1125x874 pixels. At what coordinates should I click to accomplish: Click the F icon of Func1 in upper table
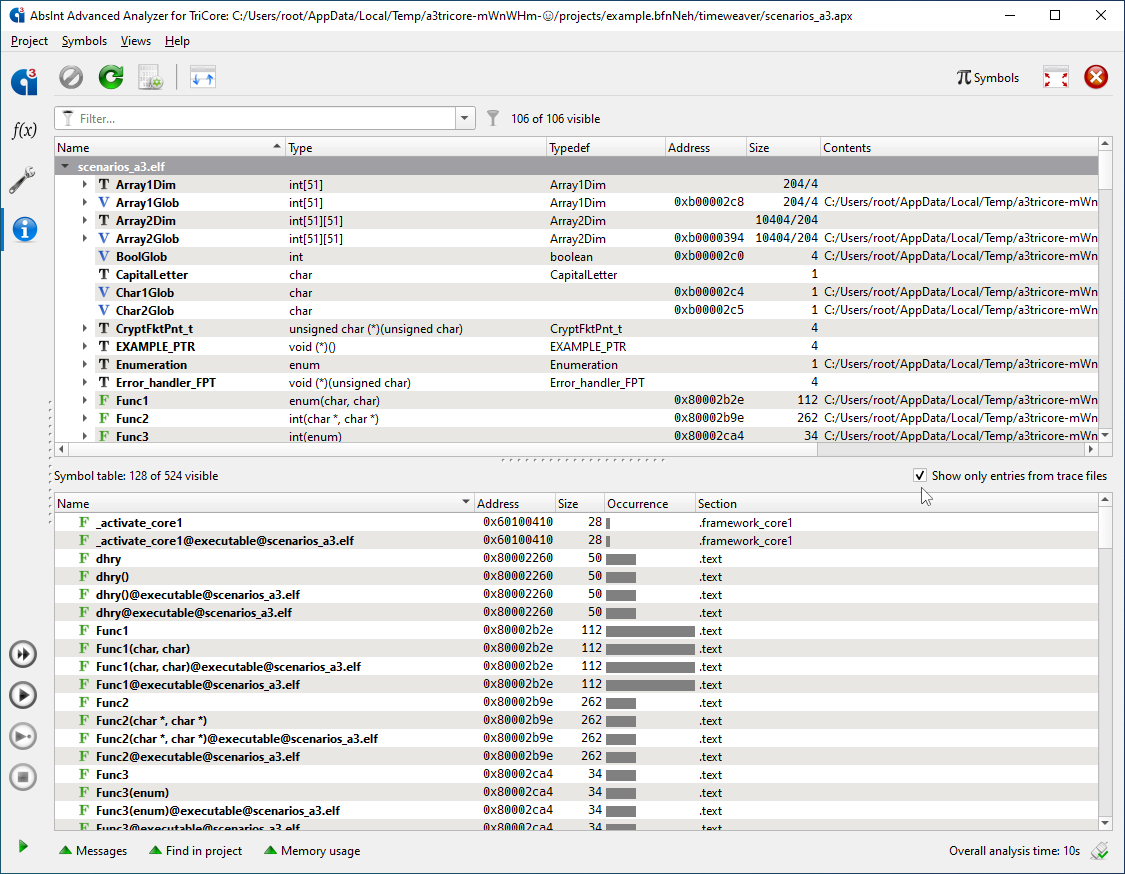pyautogui.click(x=104, y=400)
